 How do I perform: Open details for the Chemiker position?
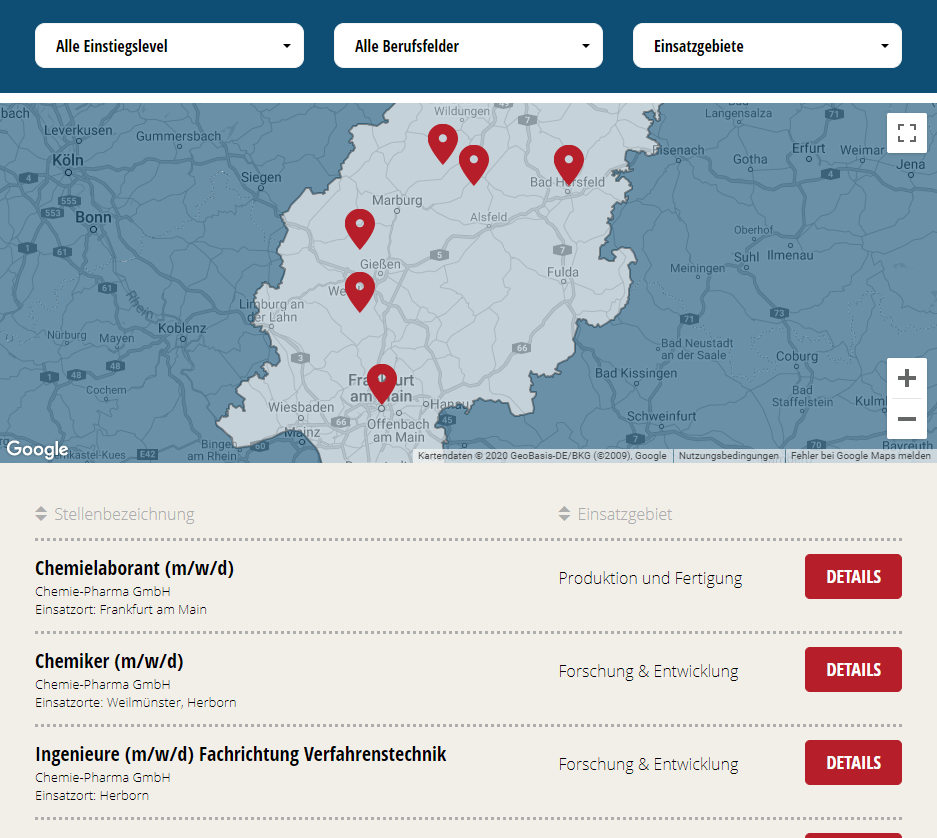coord(853,670)
